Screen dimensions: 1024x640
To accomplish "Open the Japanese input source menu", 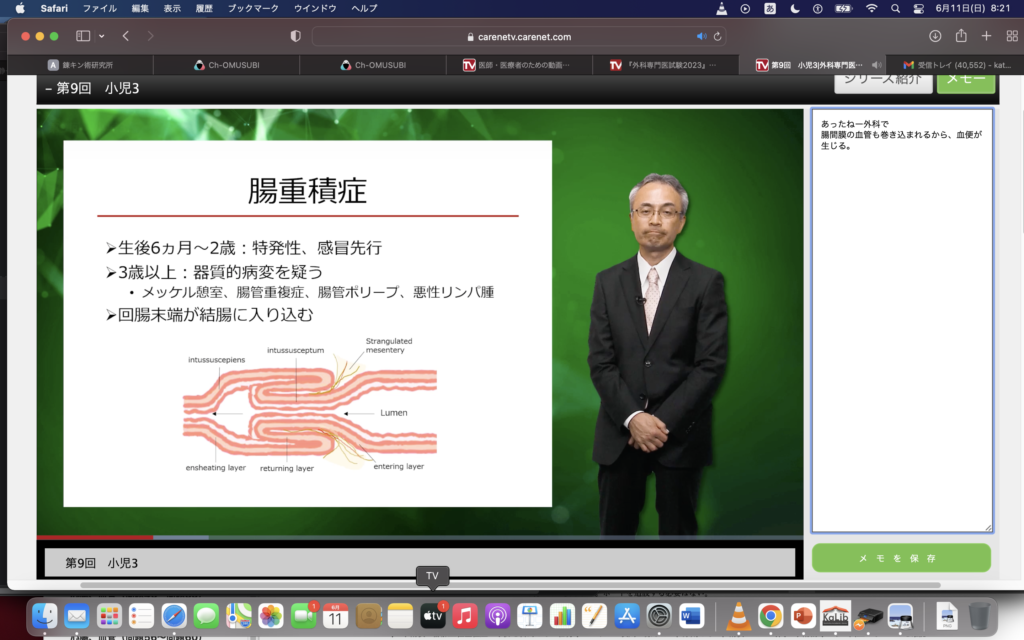I will tap(771, 8).
